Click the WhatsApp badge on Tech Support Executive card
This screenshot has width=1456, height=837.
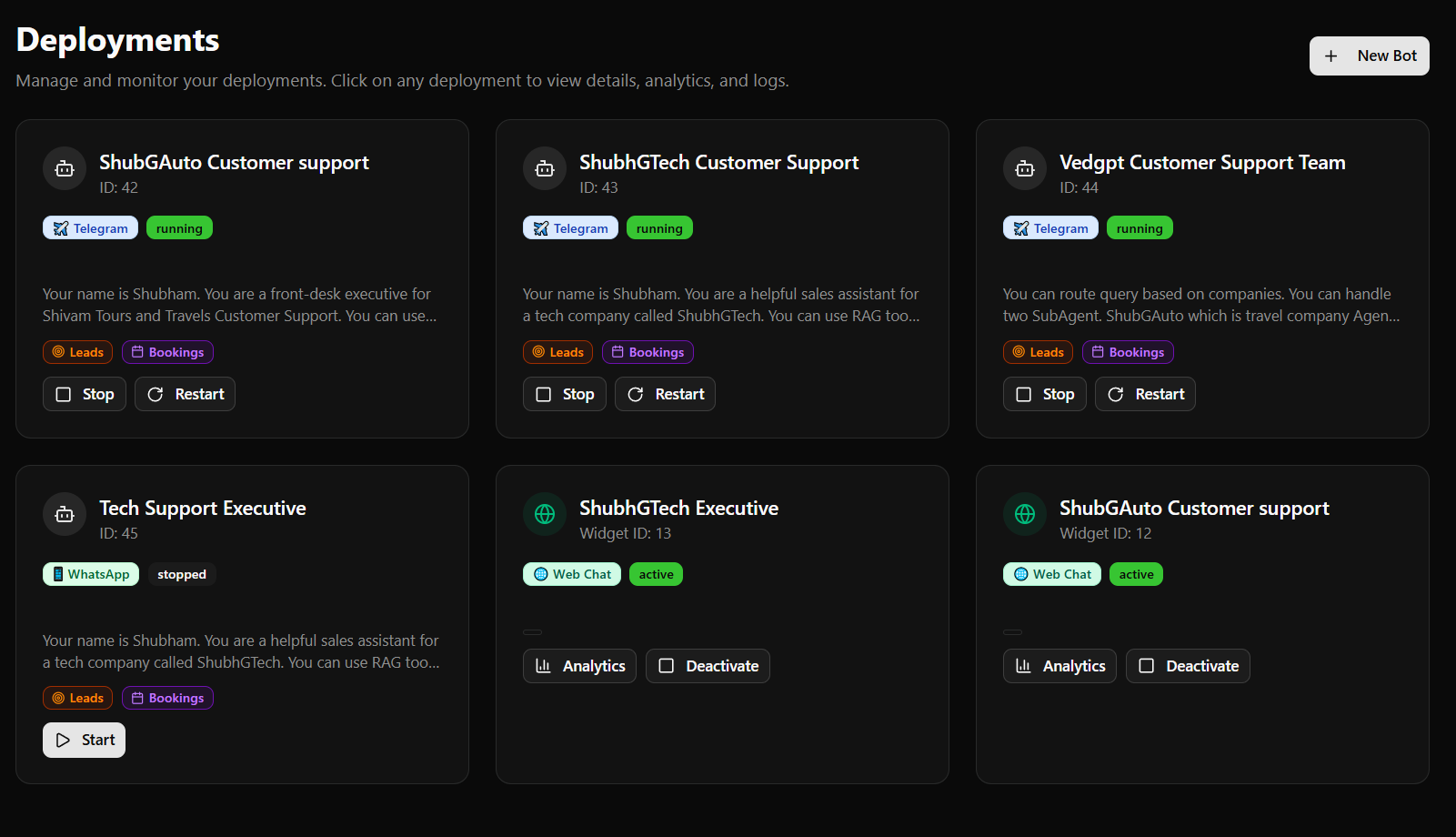(91, 574)
